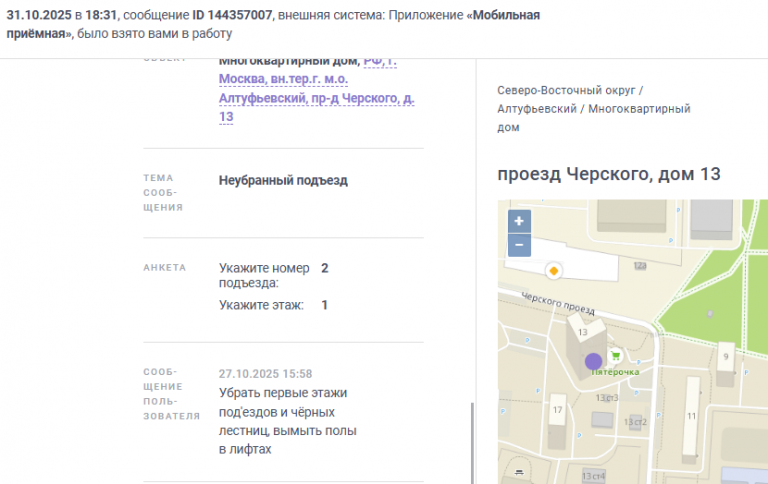Screen dimensions: 768x484
Task: Click building 13 label on map
Action: click(582, 332)
